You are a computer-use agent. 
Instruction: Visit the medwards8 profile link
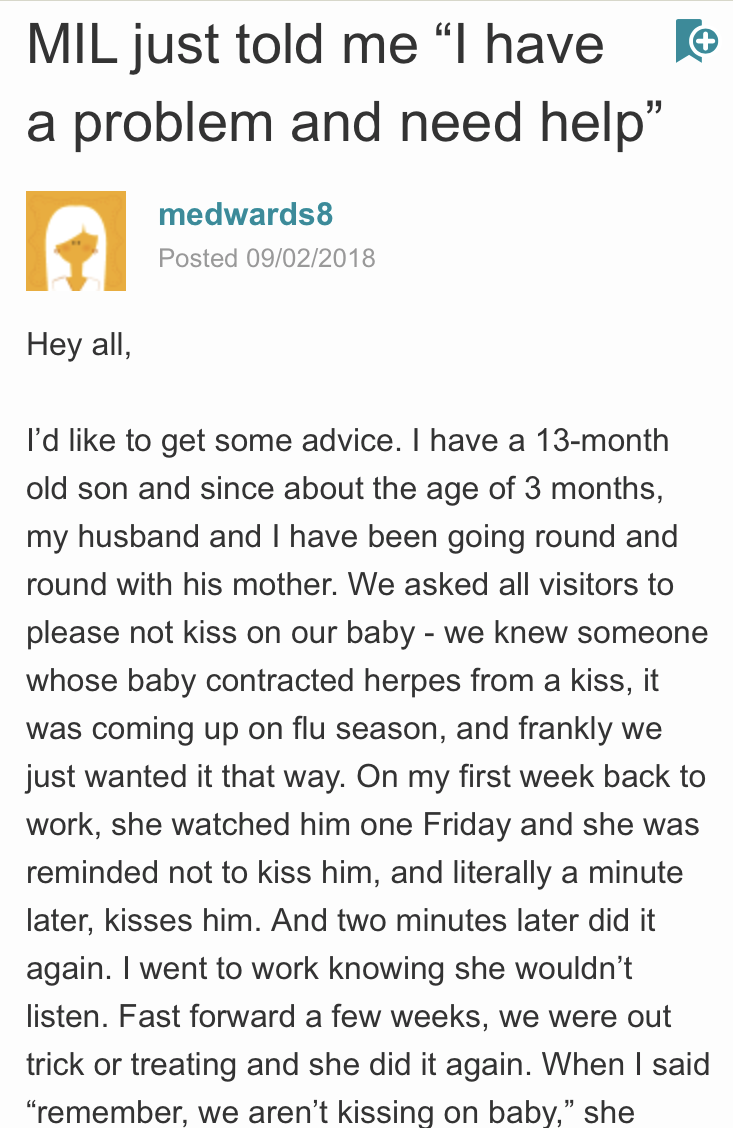point(245,214)
